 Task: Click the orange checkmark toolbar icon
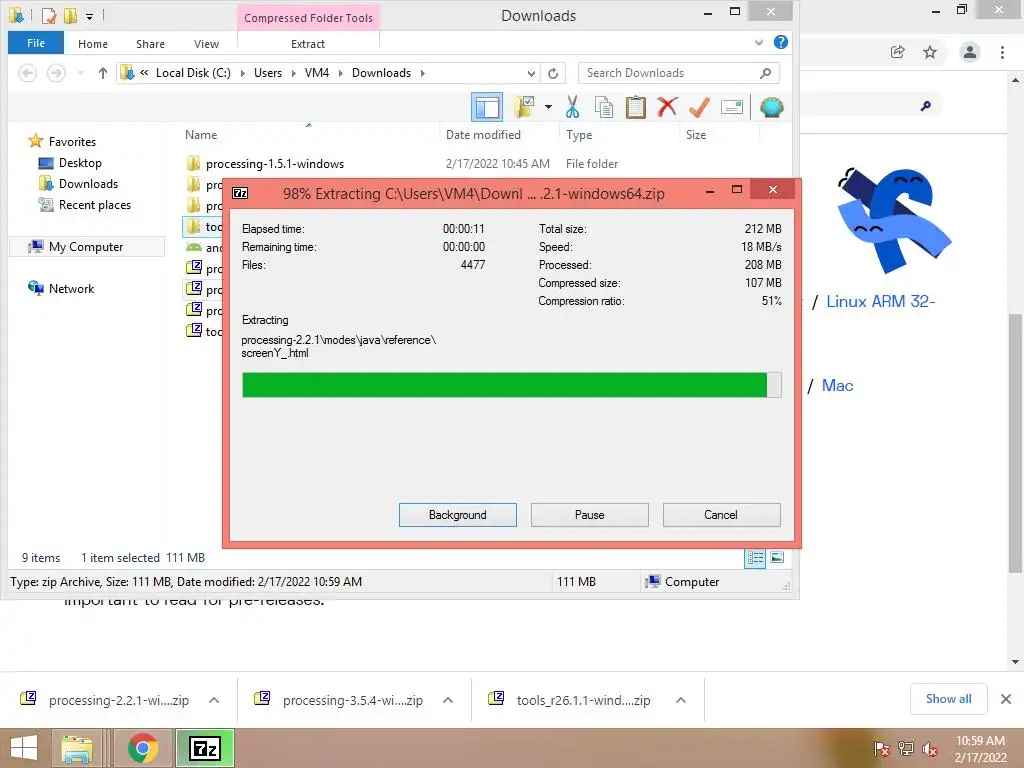pos(699,106)
